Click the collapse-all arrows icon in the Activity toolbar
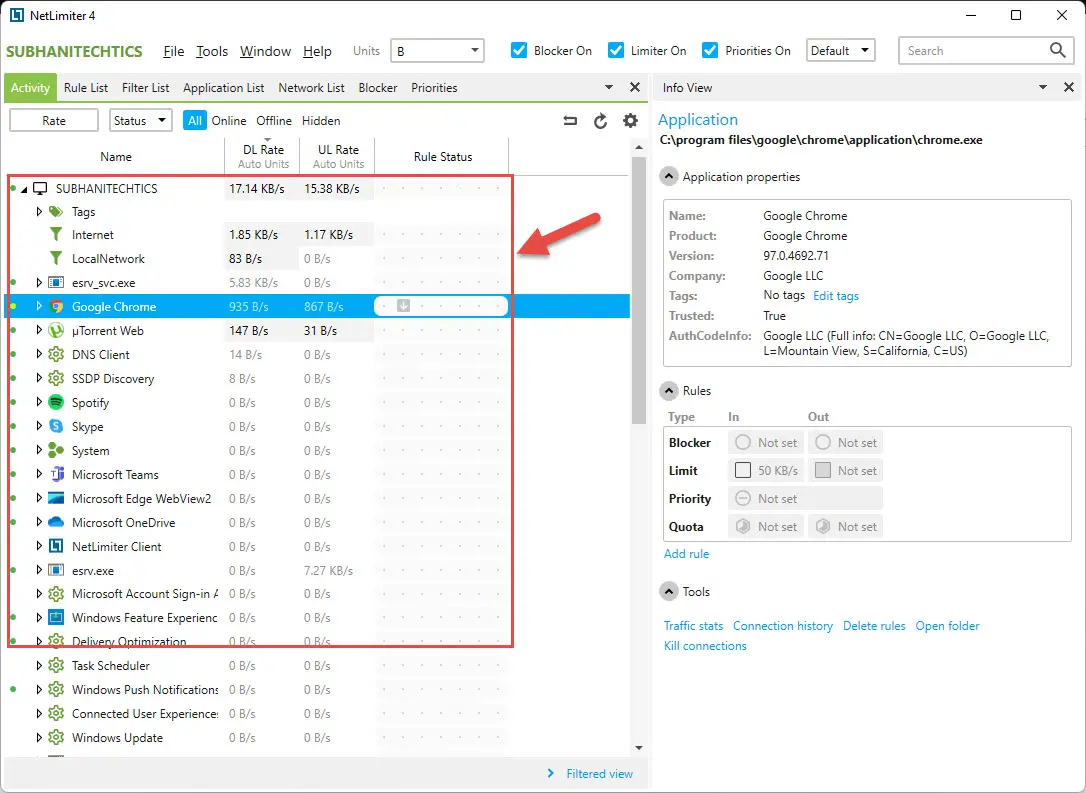1086x793 pixels. [570, 121]
